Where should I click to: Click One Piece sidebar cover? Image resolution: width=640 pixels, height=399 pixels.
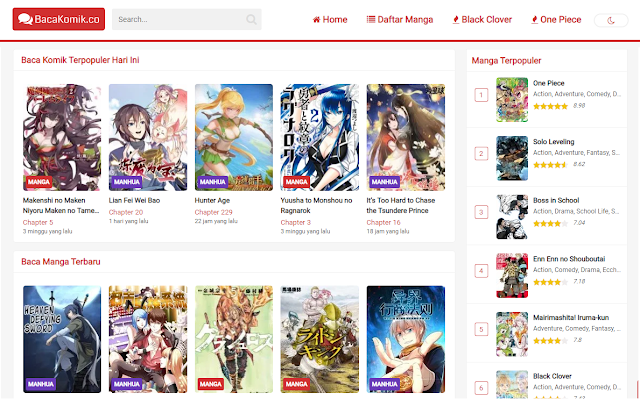(512, 100)
